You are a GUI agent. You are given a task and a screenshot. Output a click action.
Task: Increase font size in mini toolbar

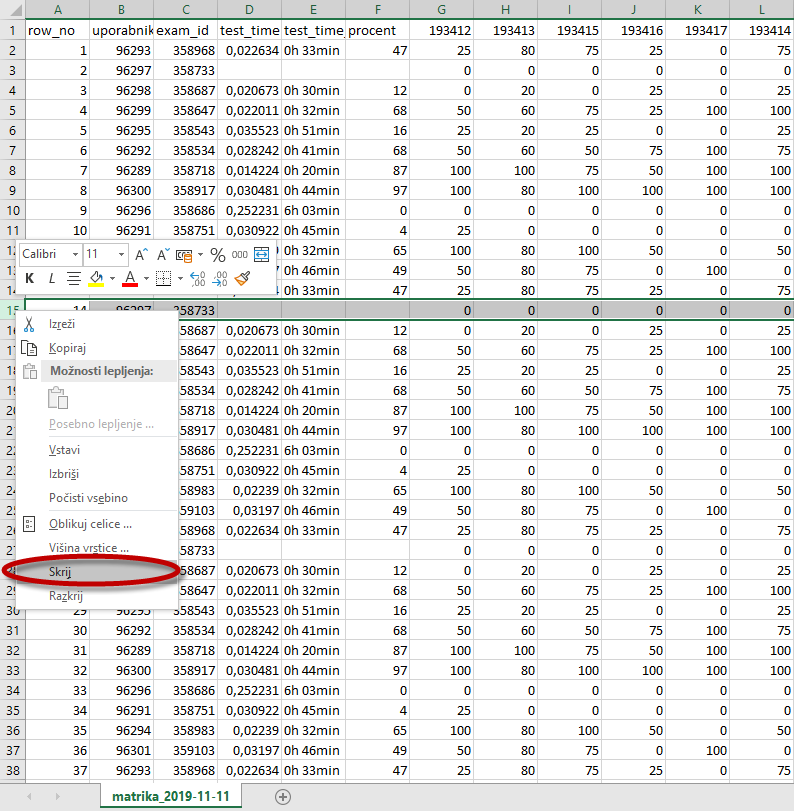pyautogui.click(x=141, y=254)
